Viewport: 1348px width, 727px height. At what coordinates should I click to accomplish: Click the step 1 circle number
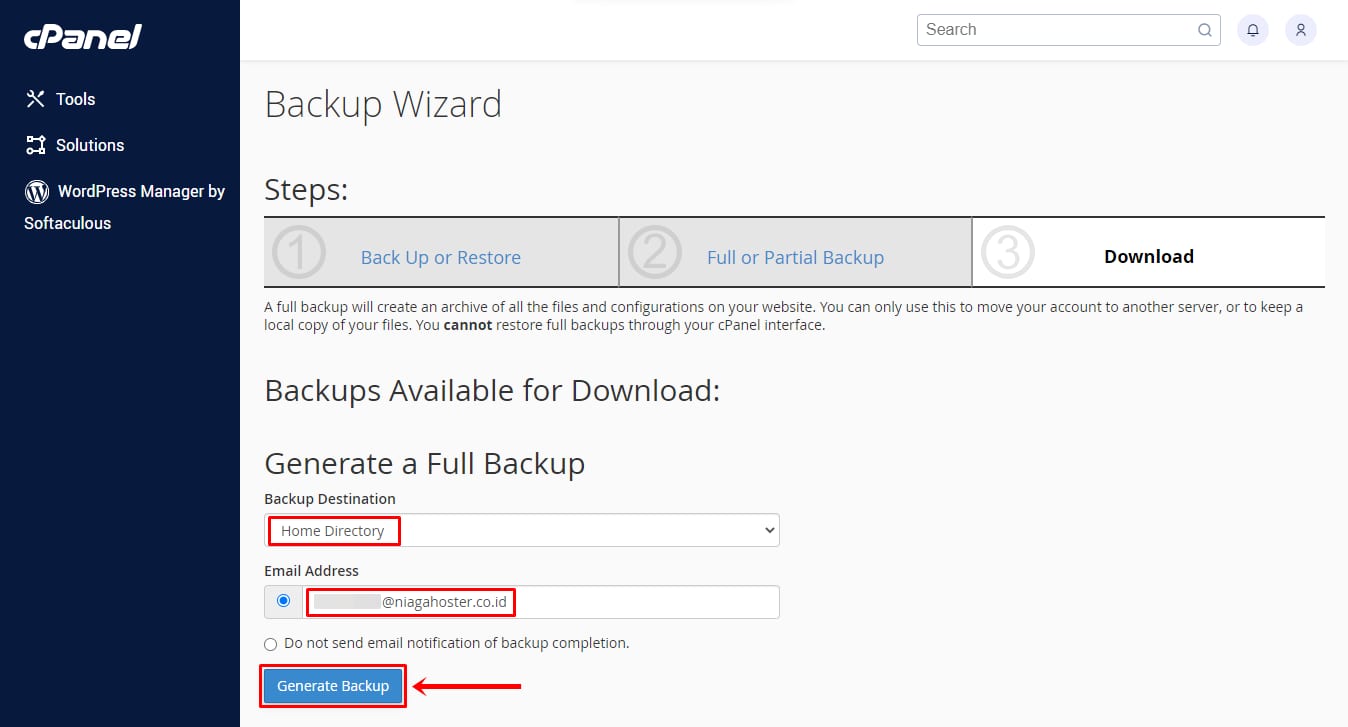click(x=298, y=253)
